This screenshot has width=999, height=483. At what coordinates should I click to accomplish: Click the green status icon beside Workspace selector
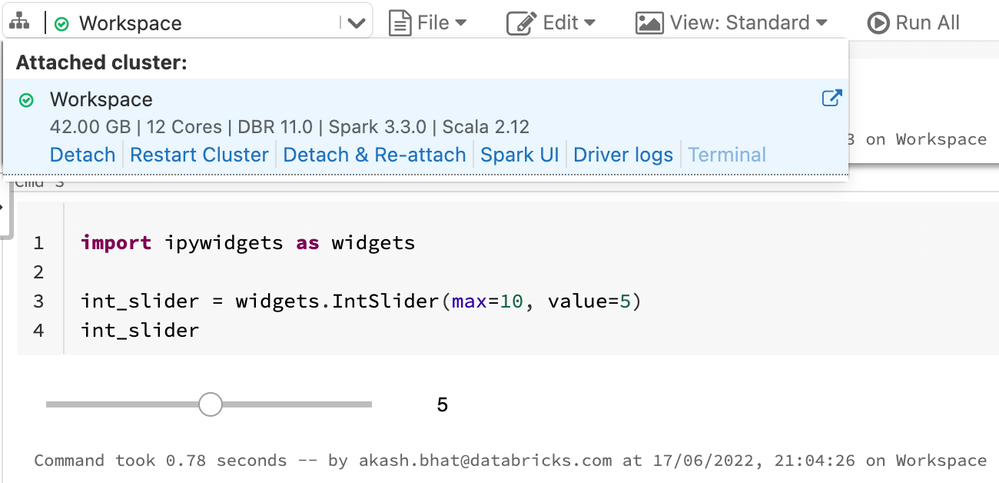(62, 23)
